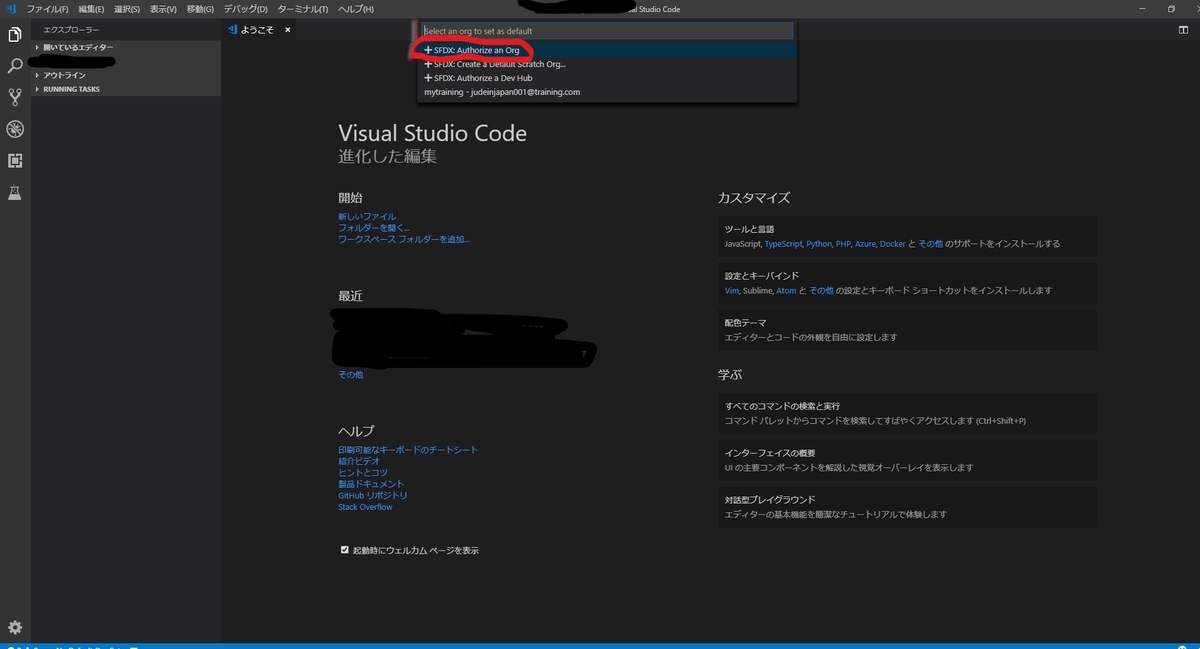The image size is (1200, 649).
Task: Open the Debug view in activity bar
Action: click(x=15, y=129)
